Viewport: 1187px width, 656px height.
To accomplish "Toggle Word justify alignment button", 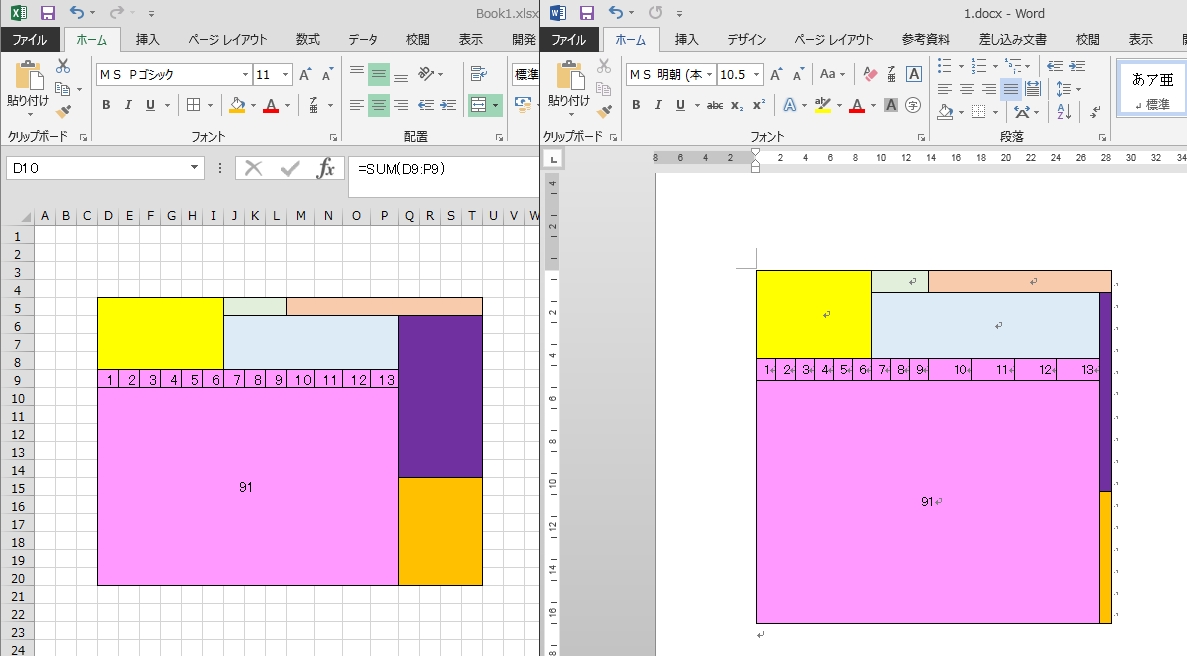I will point(1011,89).
